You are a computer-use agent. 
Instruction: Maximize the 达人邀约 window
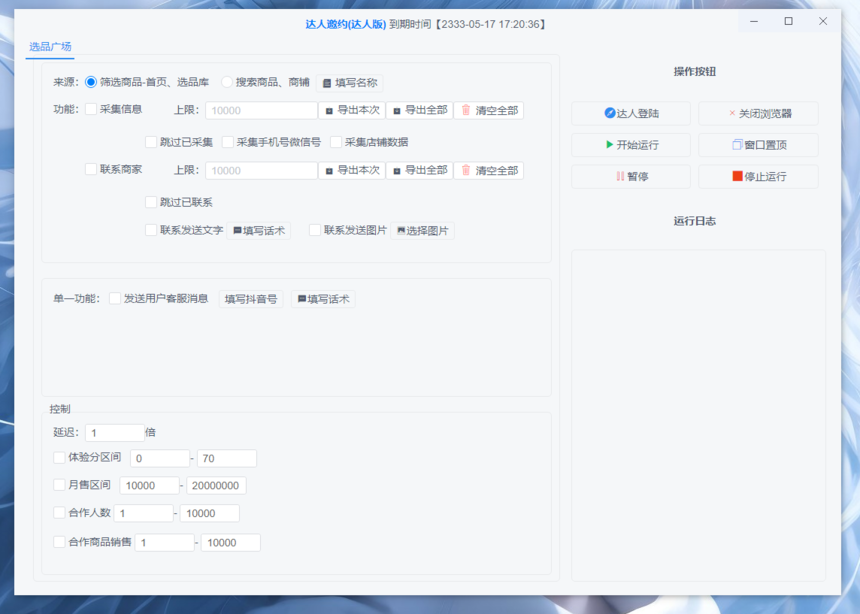(x=789, y=21)
